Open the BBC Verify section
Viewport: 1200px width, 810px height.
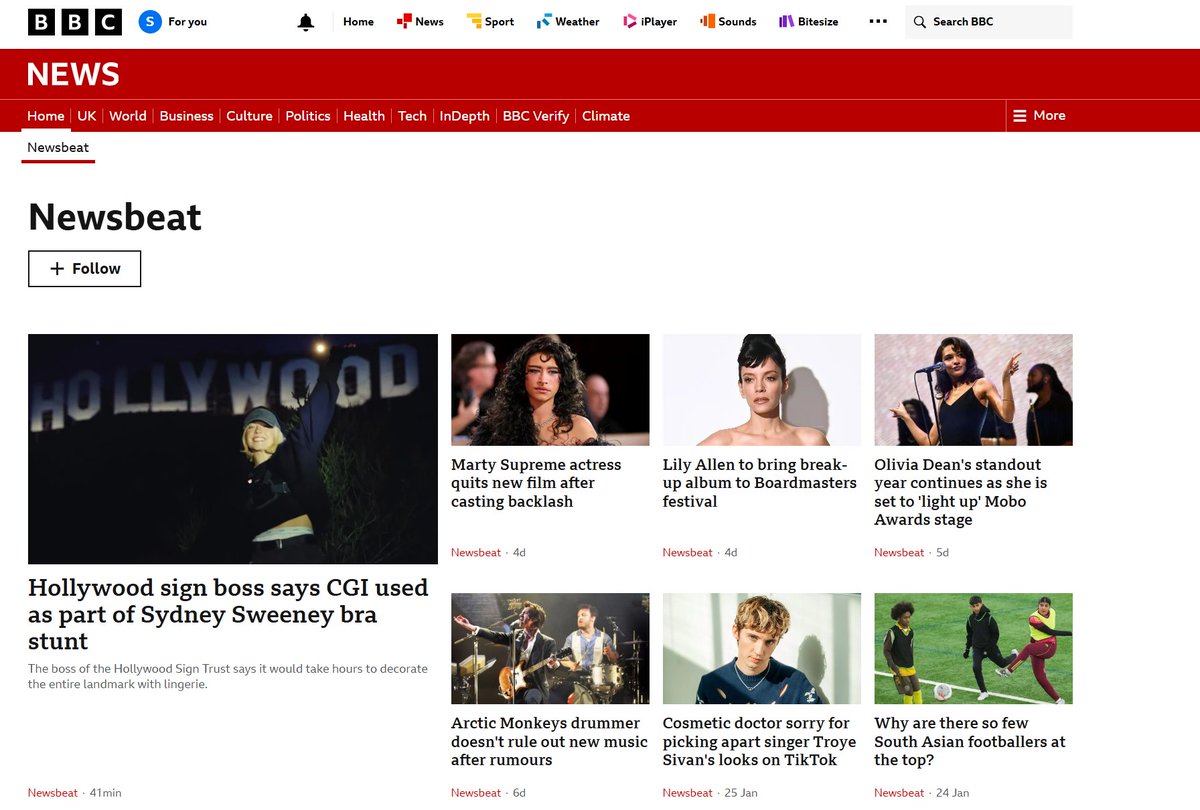coord(536,116)
